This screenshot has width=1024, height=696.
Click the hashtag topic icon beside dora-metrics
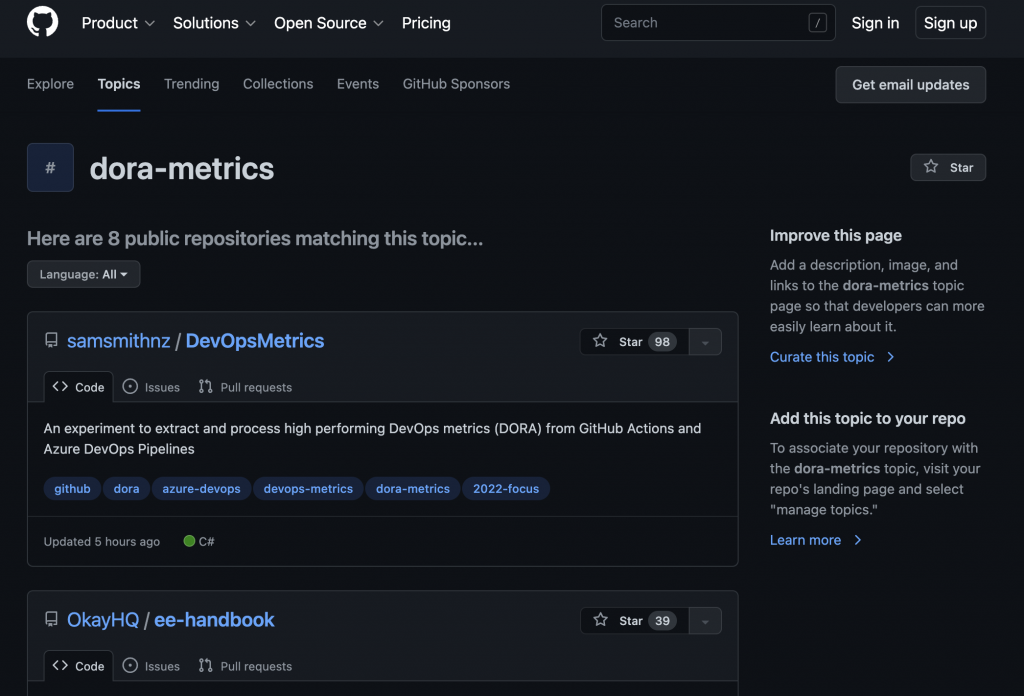coord(50,168)
